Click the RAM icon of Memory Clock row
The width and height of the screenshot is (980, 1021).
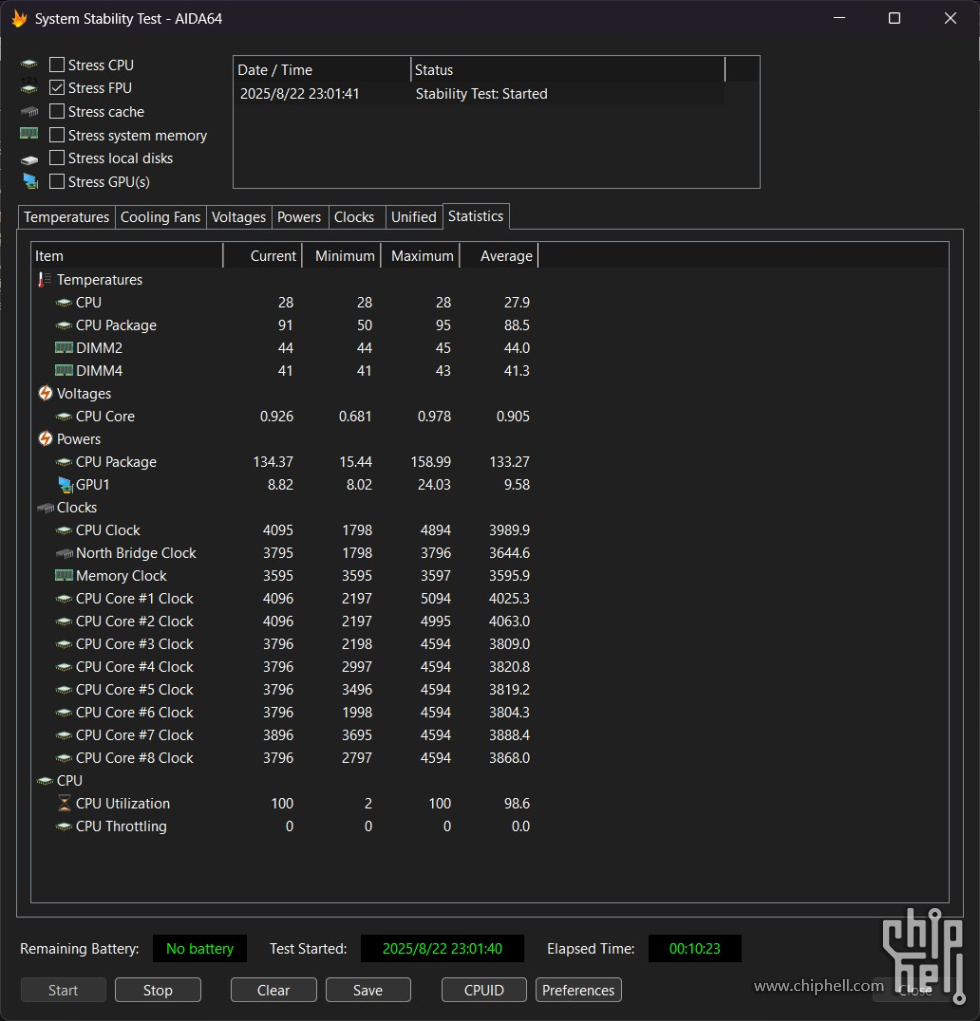coord(64,575)
